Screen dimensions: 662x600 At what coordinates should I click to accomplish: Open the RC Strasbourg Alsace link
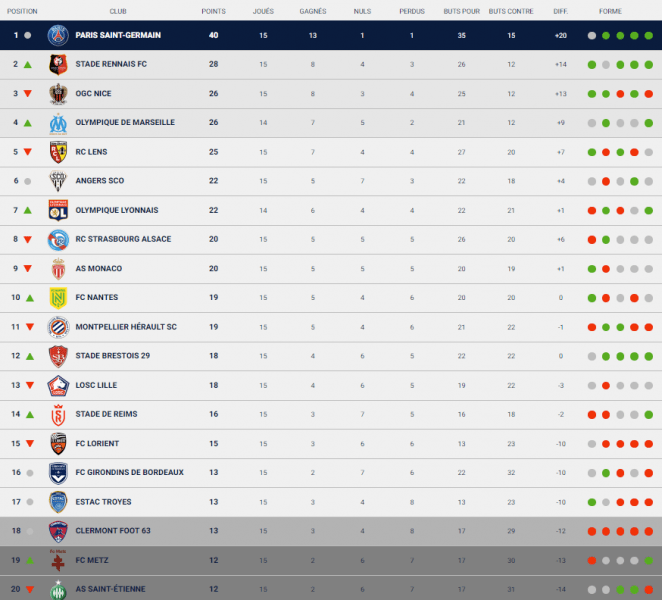pyautogui.click(x=122, y=240)
